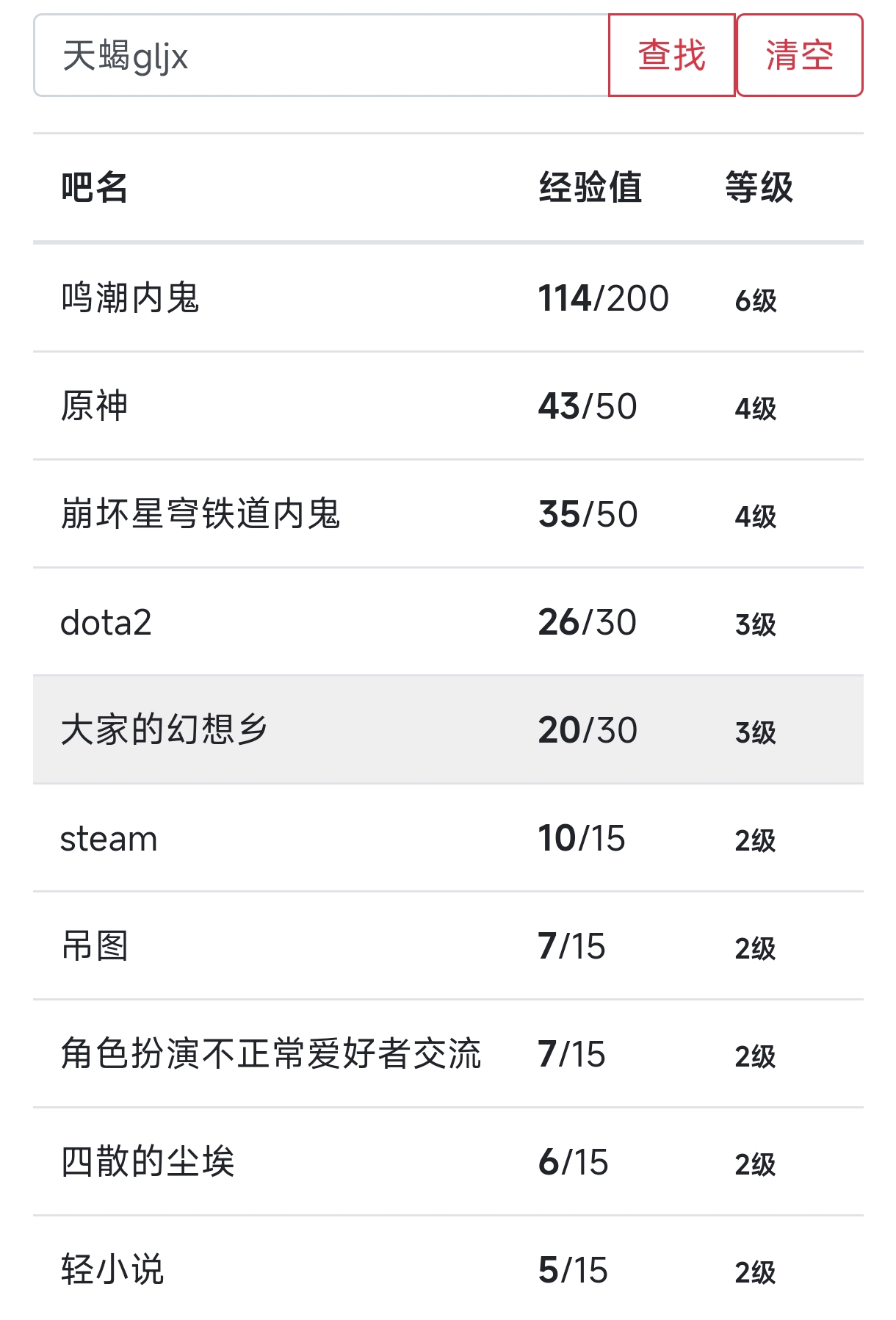Screen dimensions: 896x1320
Task: Open the 轻小说 row
Action: point(448,1269)
